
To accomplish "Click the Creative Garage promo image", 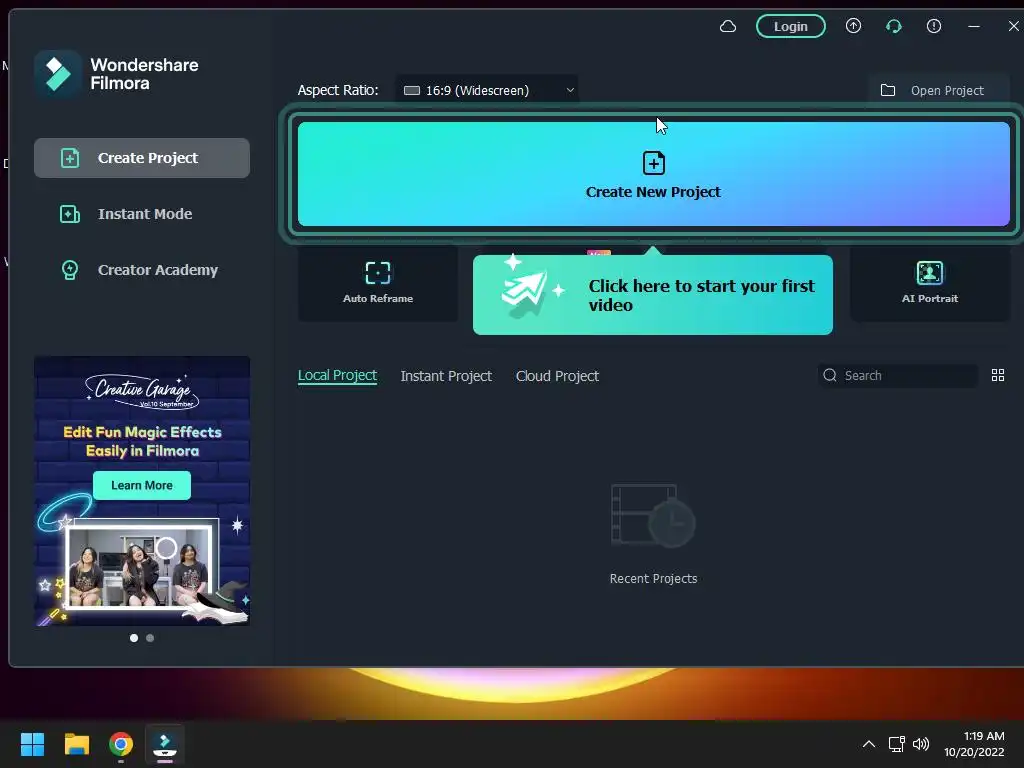I will coord(142,491).
